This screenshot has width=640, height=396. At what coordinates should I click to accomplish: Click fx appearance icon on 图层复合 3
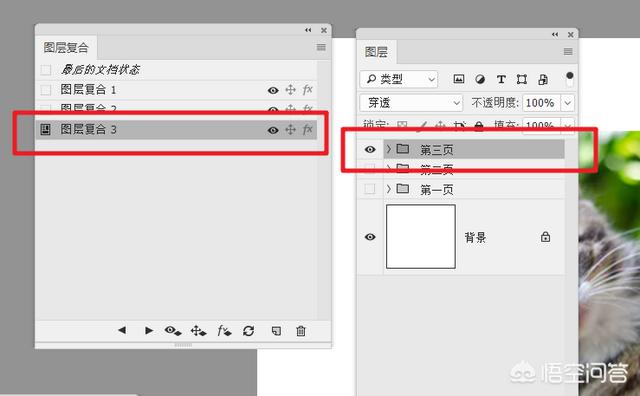pyautogui.click(x=307, y=129)
